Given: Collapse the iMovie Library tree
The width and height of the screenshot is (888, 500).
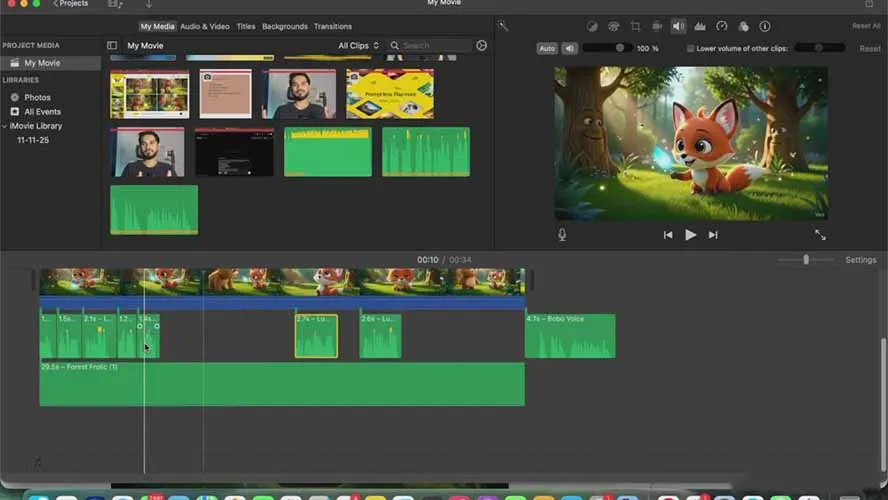Looking at the screenshot, I should pos(5,126).
